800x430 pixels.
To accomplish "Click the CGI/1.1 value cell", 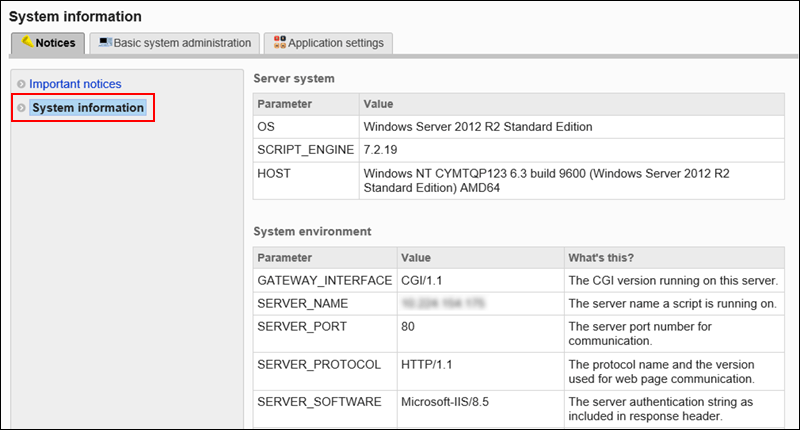I will pyautogui.click(x=481, y=281).
